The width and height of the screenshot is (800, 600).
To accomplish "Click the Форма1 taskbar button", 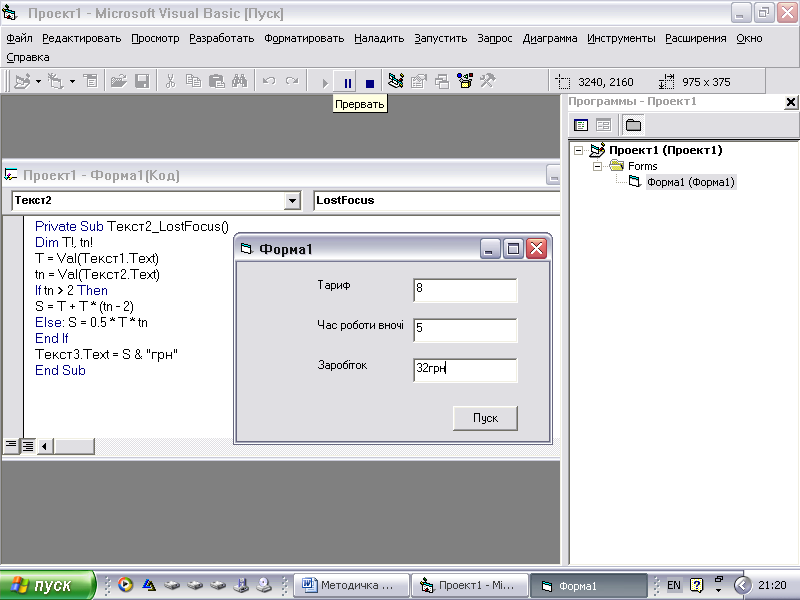I will click(x=589, y=586).
